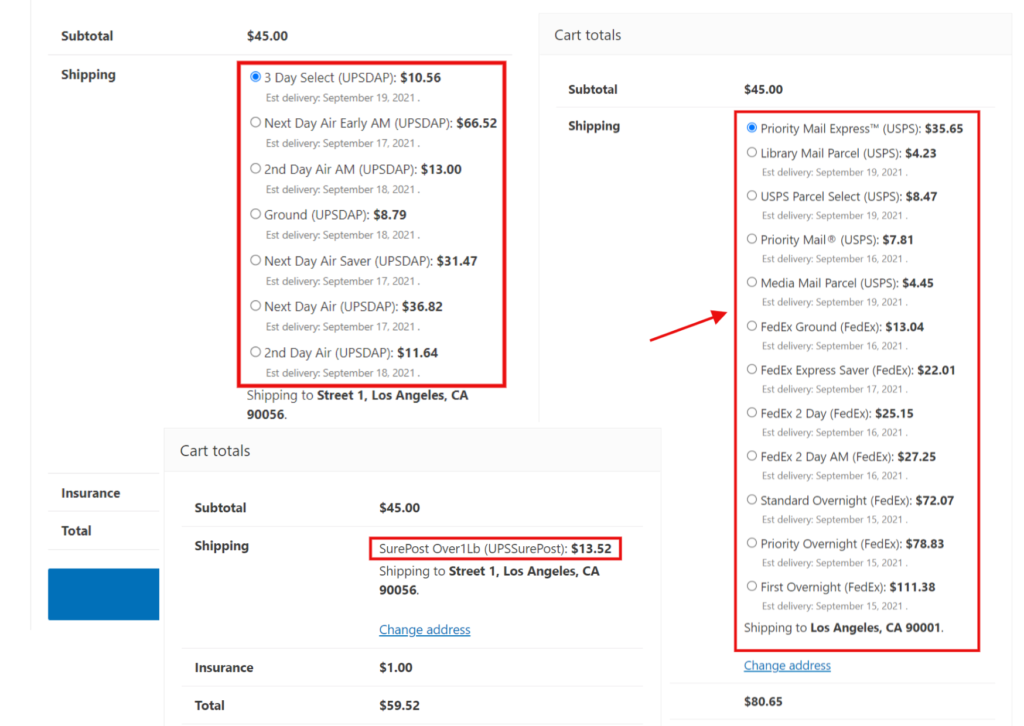1024x726 pixels.
Task: Click Change address under Los Angeles 90001
Action: (787, 665)
